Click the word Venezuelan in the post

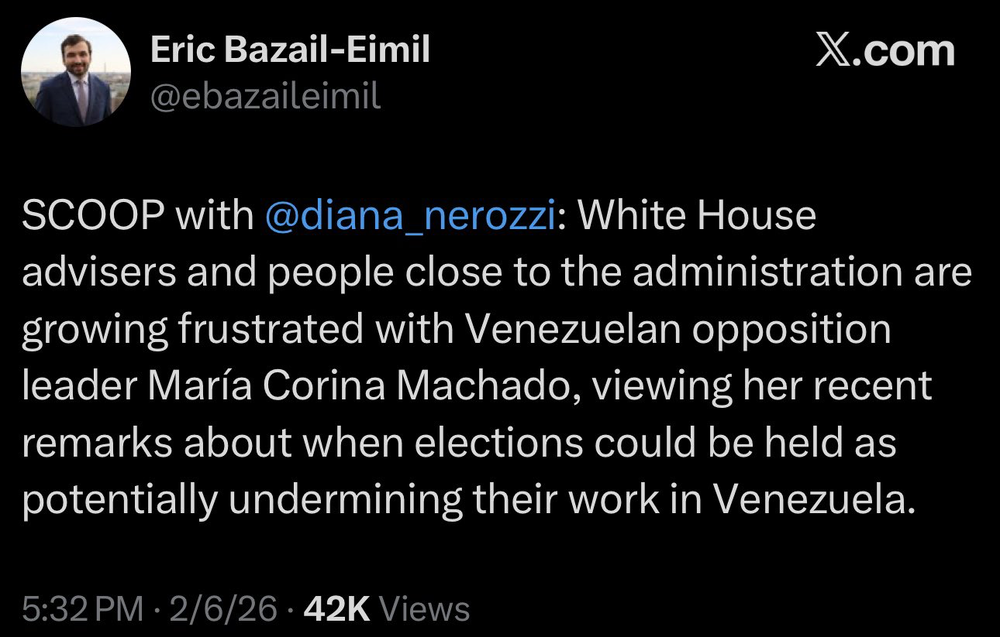(572, 329)
